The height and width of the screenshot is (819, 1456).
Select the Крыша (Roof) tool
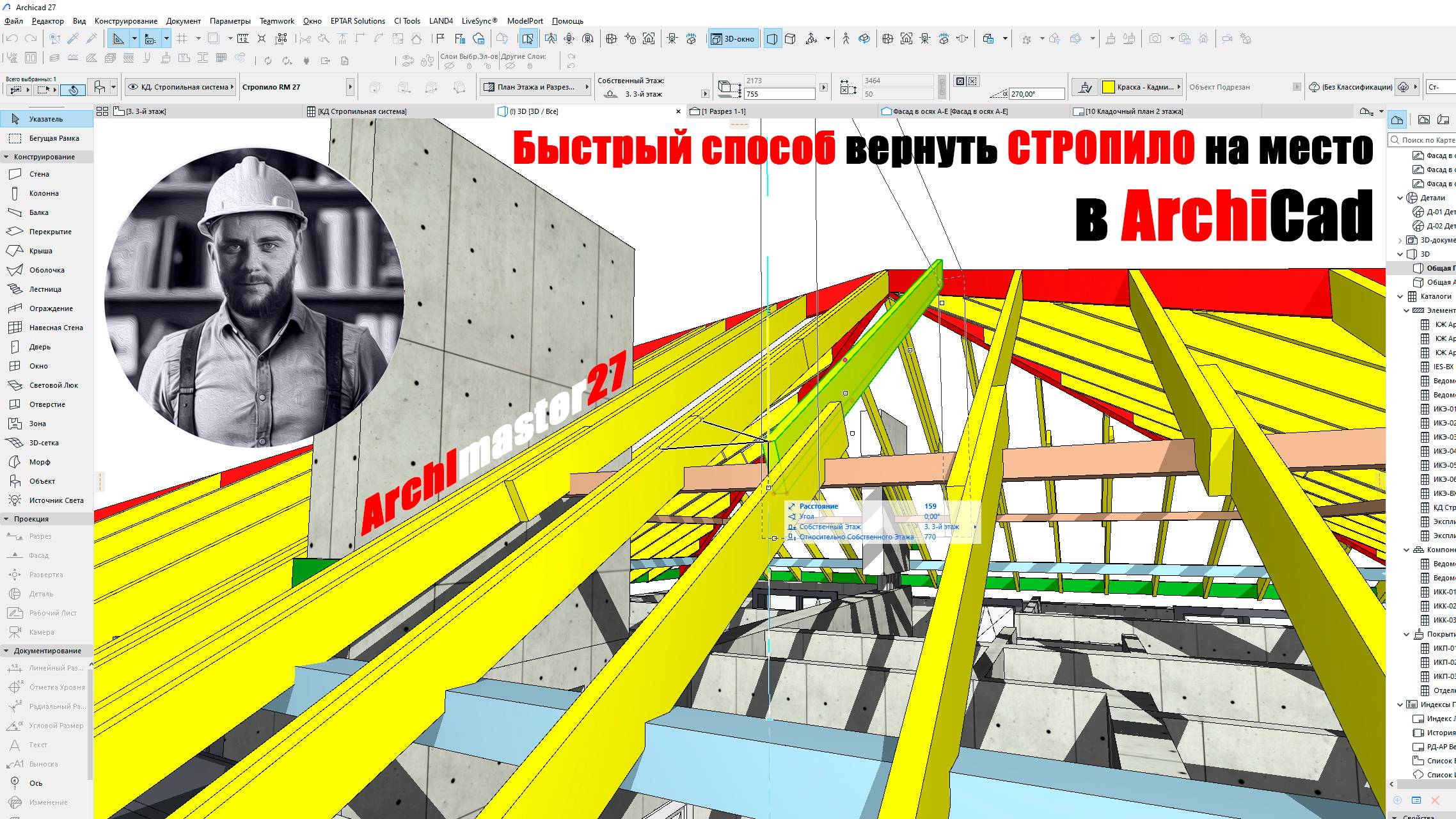[40, 251]
